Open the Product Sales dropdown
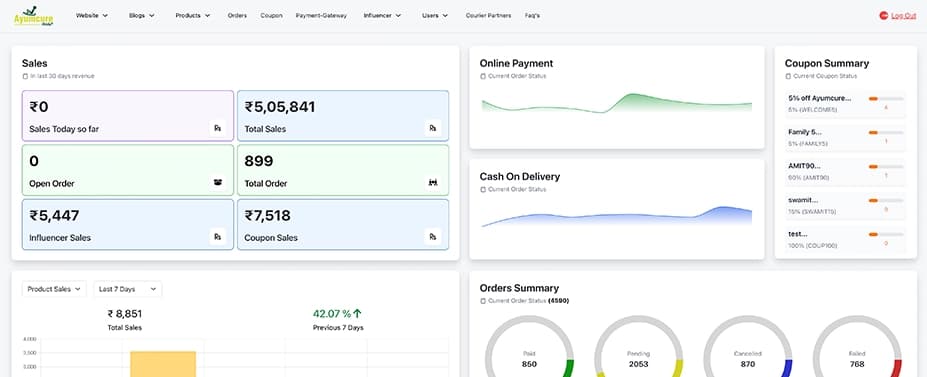This screenshot has height=377, width=927. click(54, 289)
